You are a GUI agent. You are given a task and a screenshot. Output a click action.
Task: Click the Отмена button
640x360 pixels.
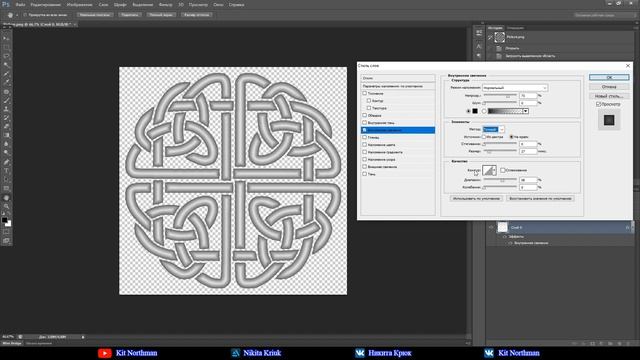(609, 87)
